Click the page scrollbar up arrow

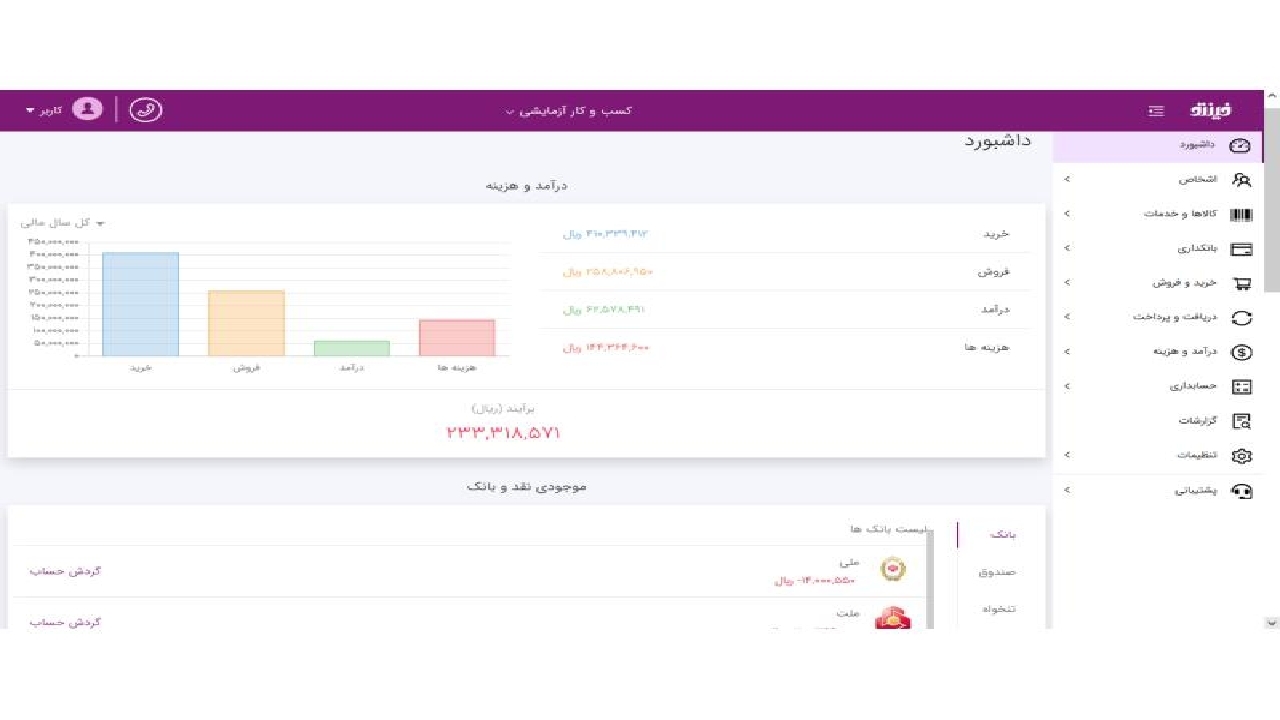pyautogui.click(x=1272, y=97)
